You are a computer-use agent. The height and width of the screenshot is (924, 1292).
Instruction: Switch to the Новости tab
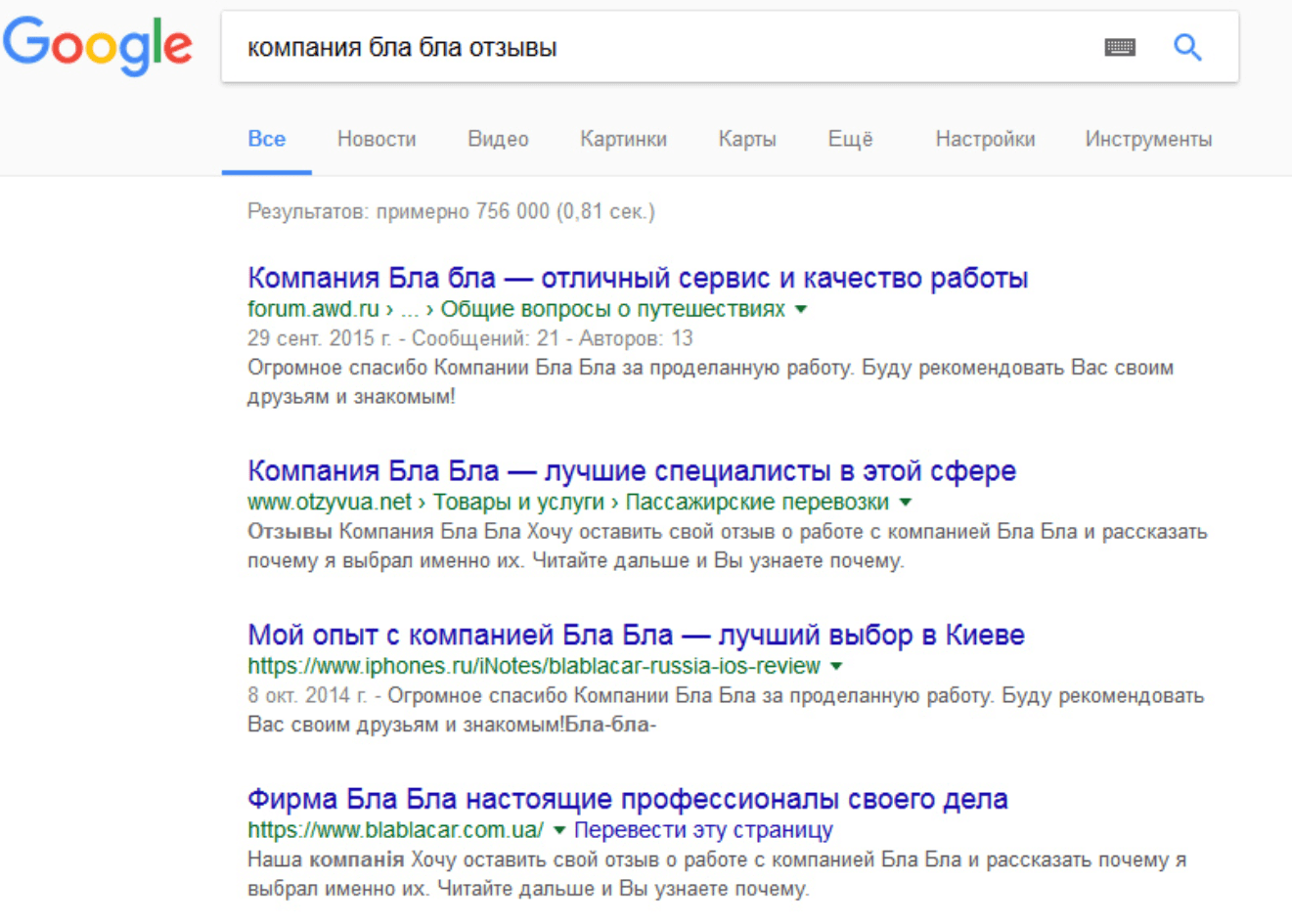tap(377, 139)
